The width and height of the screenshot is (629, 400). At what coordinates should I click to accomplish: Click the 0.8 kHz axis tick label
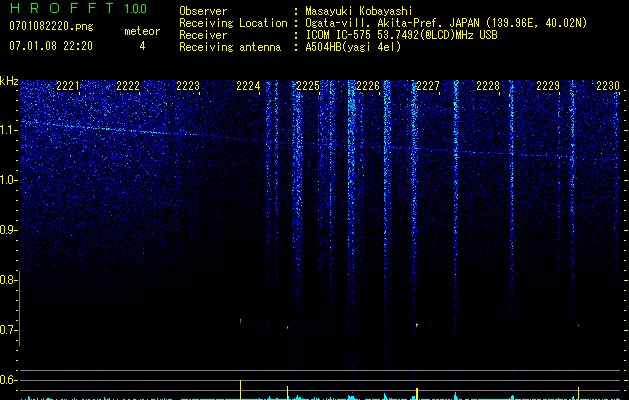point(9,280)
